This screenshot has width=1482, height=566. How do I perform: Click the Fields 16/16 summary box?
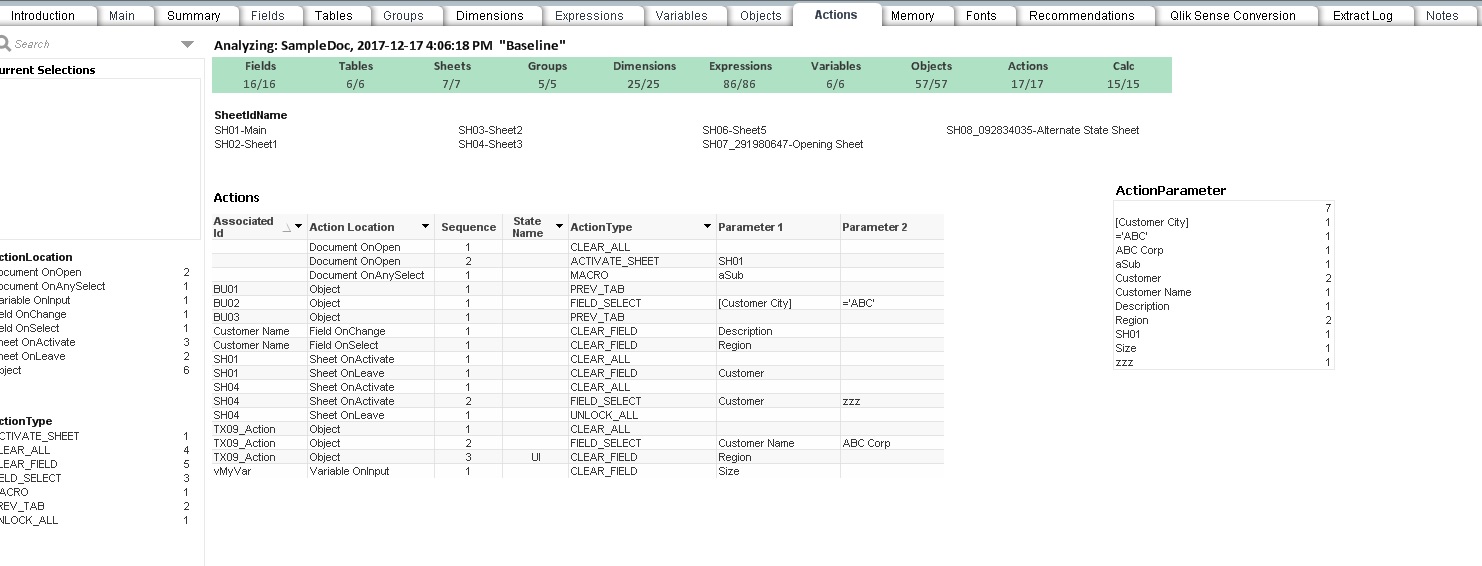(x=260, y=75)
